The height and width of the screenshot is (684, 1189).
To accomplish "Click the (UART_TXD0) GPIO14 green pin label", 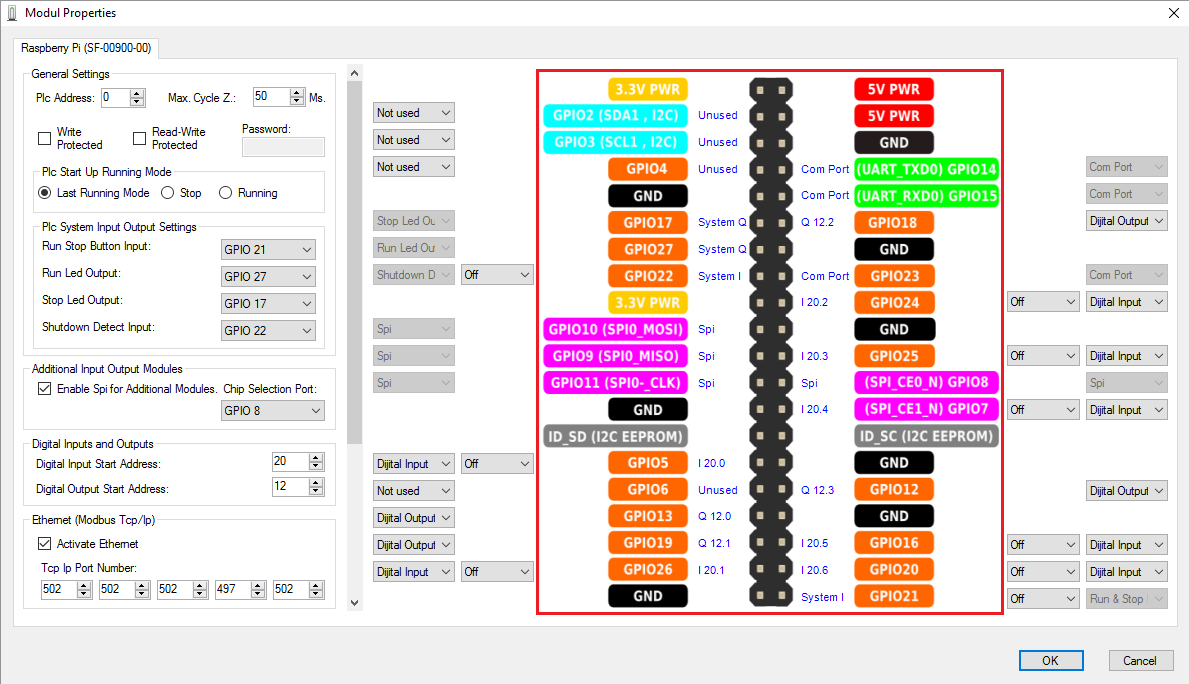I will (927, 169).
